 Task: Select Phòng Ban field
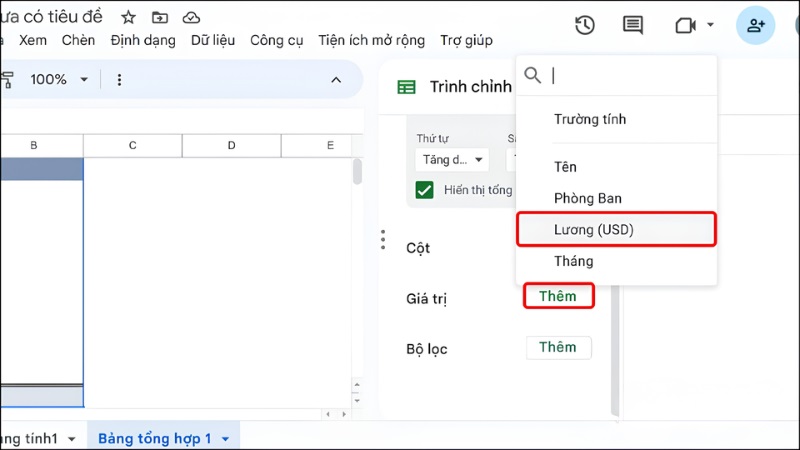click(x=616, y=198)
